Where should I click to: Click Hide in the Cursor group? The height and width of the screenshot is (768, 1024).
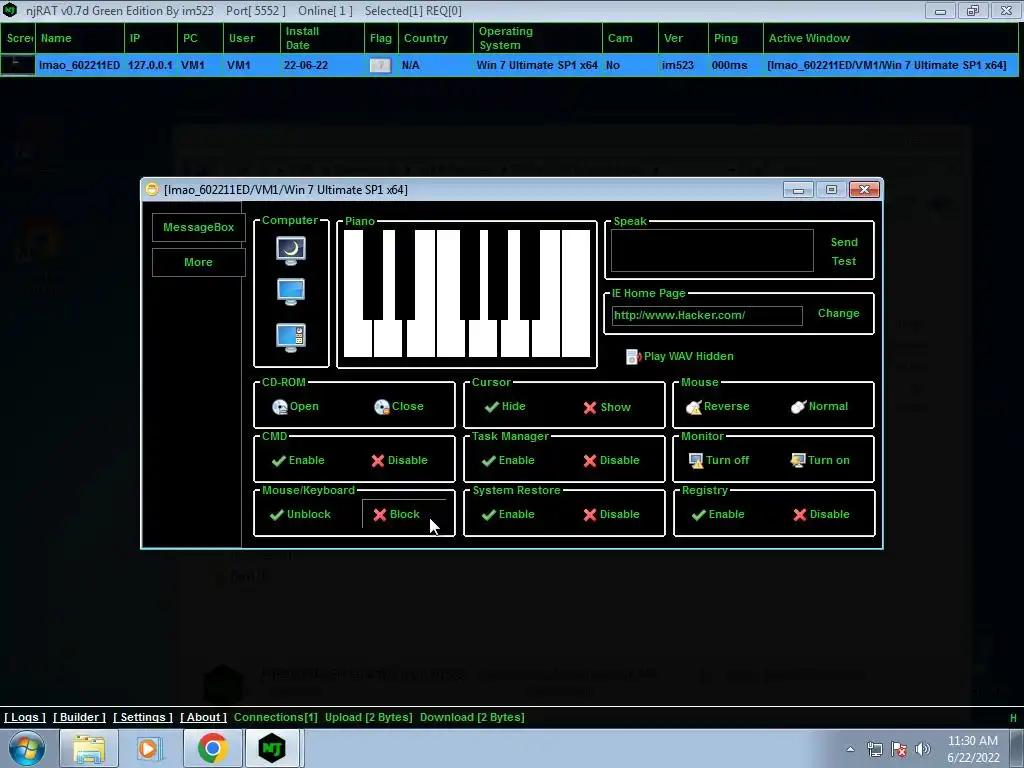point(505,406)
